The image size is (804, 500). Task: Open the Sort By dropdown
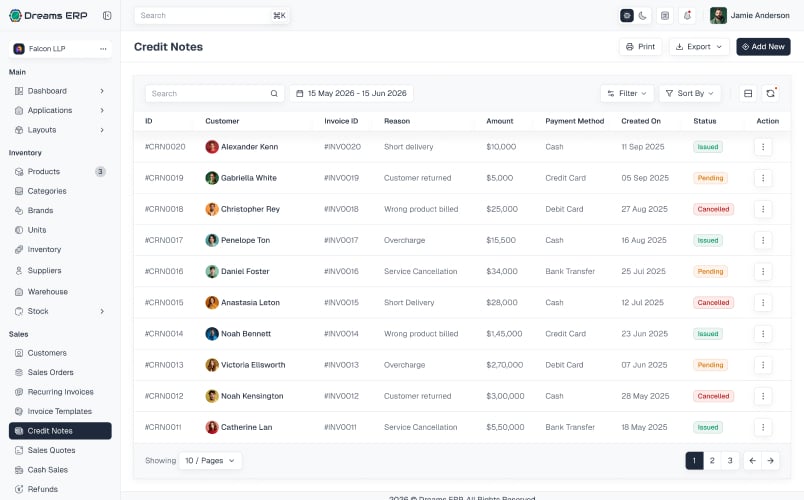point(690,93)
